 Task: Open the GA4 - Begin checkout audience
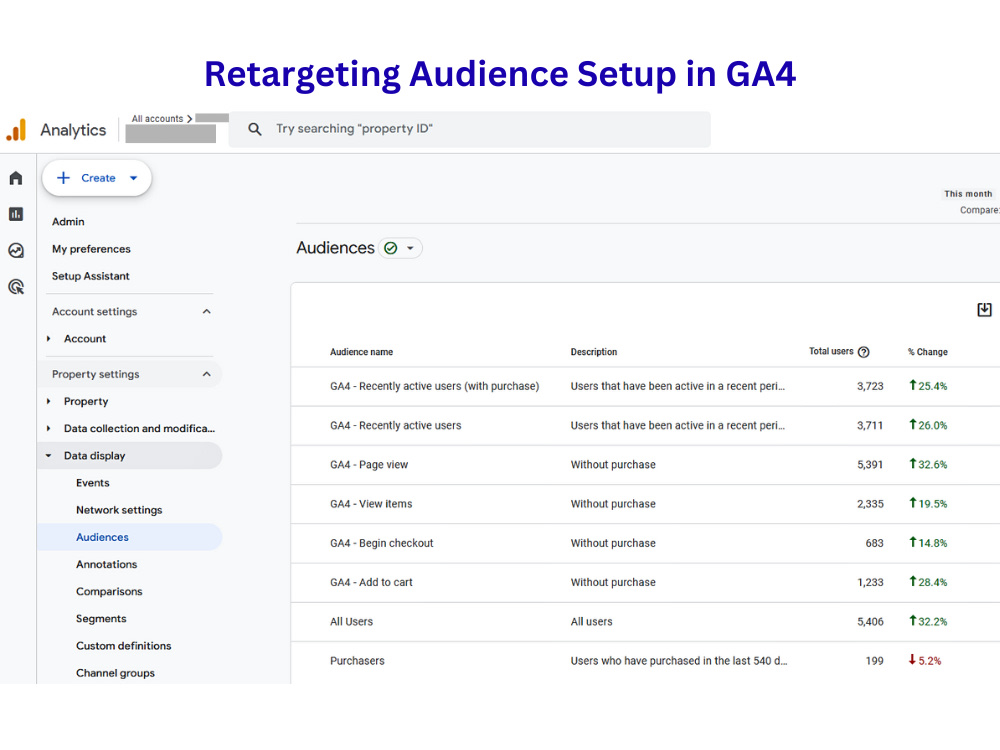[381, 543]
